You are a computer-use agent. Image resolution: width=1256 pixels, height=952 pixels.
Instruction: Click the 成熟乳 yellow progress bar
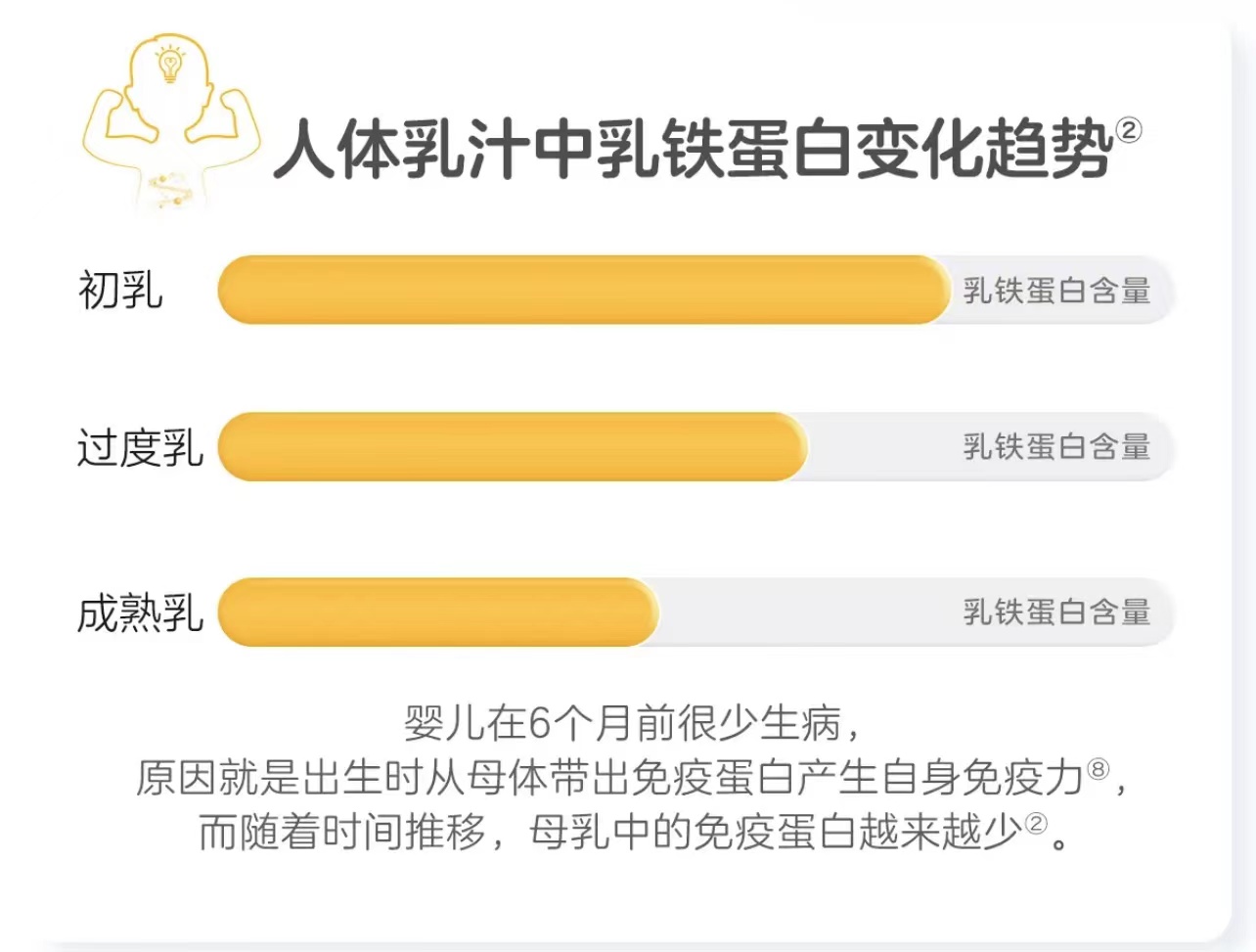pos(438,612)
